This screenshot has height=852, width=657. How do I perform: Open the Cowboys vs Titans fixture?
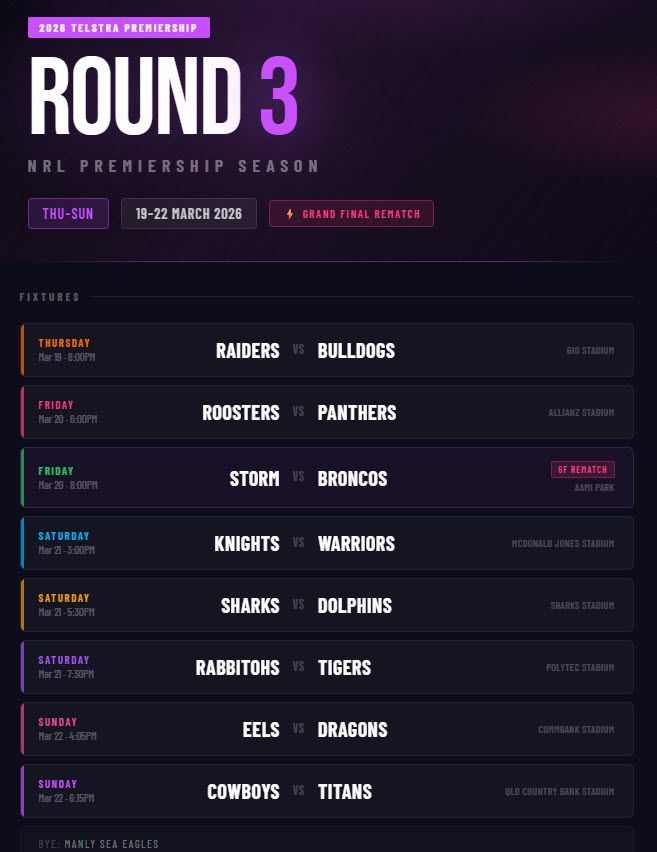(327, 791)
